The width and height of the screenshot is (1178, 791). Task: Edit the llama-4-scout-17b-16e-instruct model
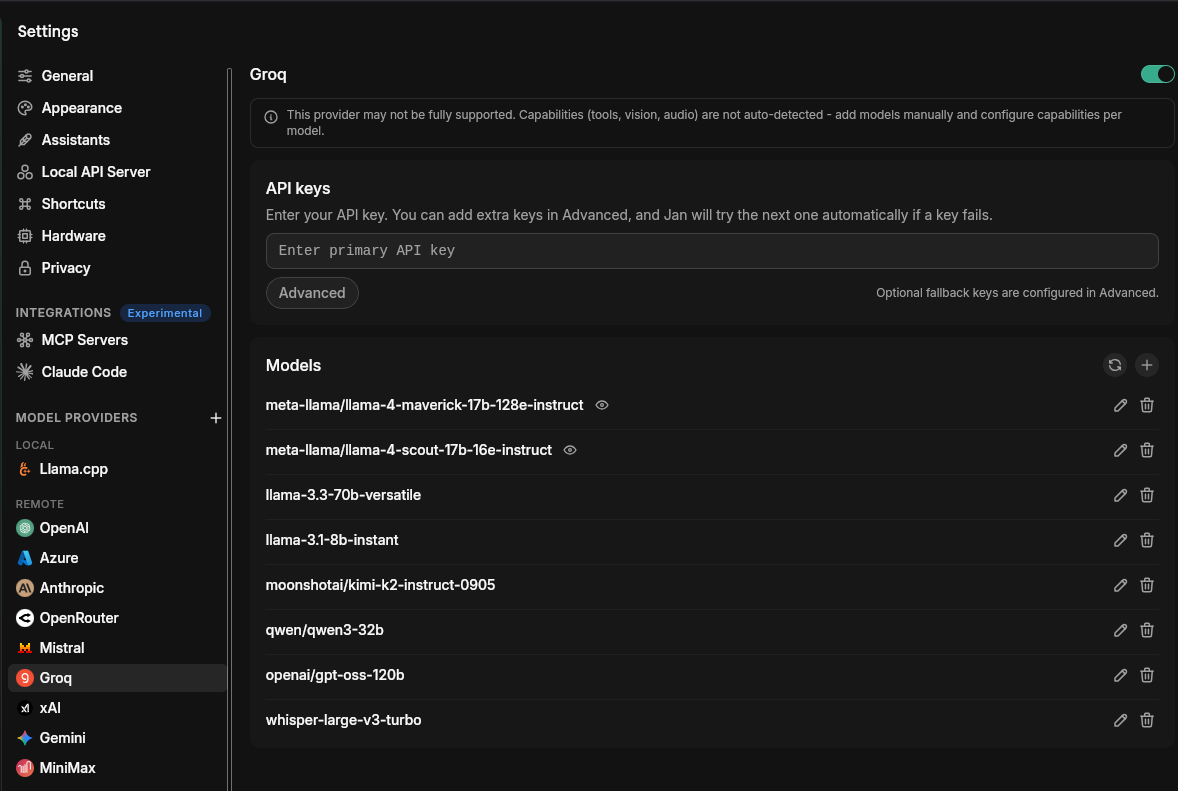(1120, 451)
